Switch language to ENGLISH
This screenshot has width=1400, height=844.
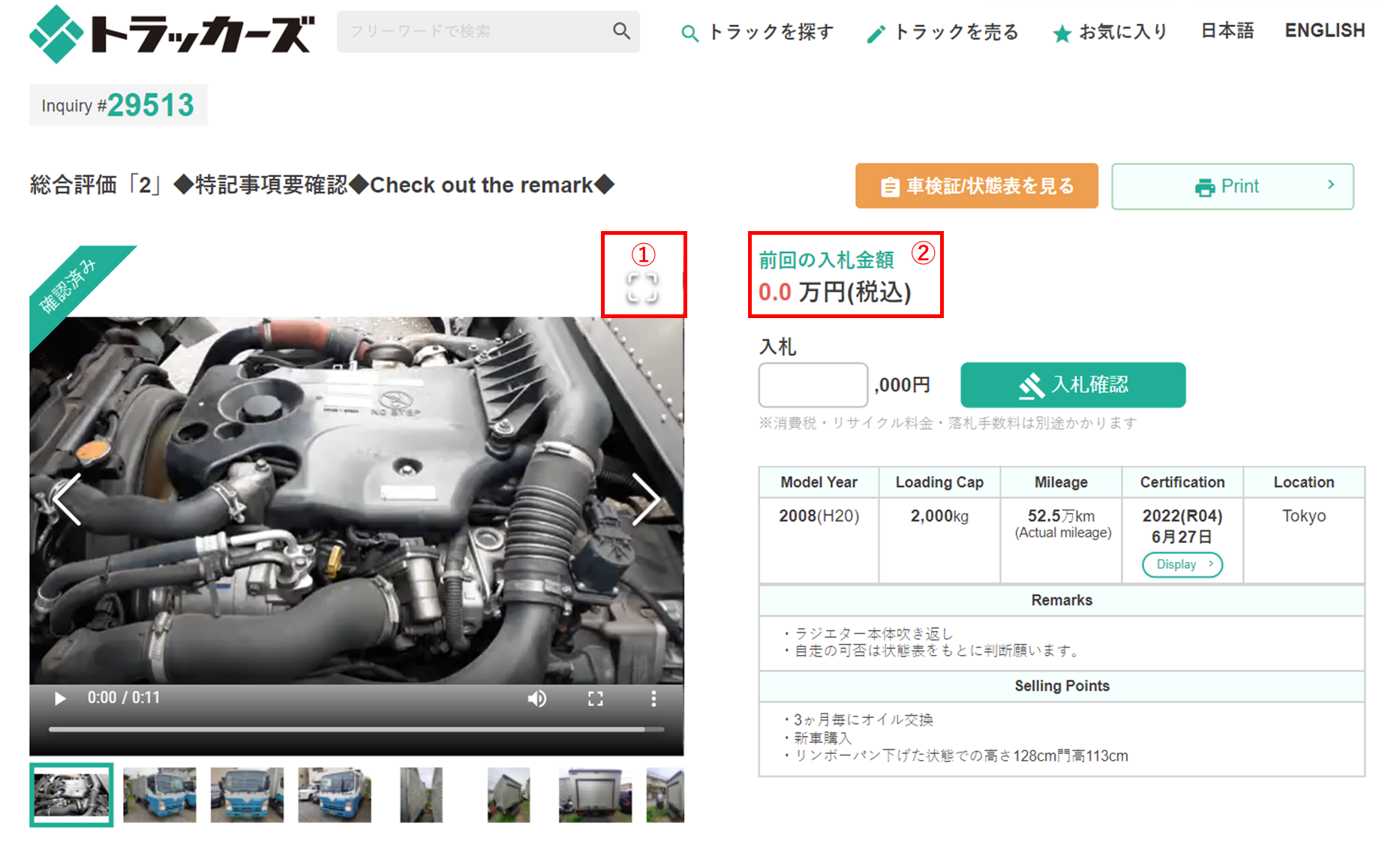click(x=1325, y=31)
